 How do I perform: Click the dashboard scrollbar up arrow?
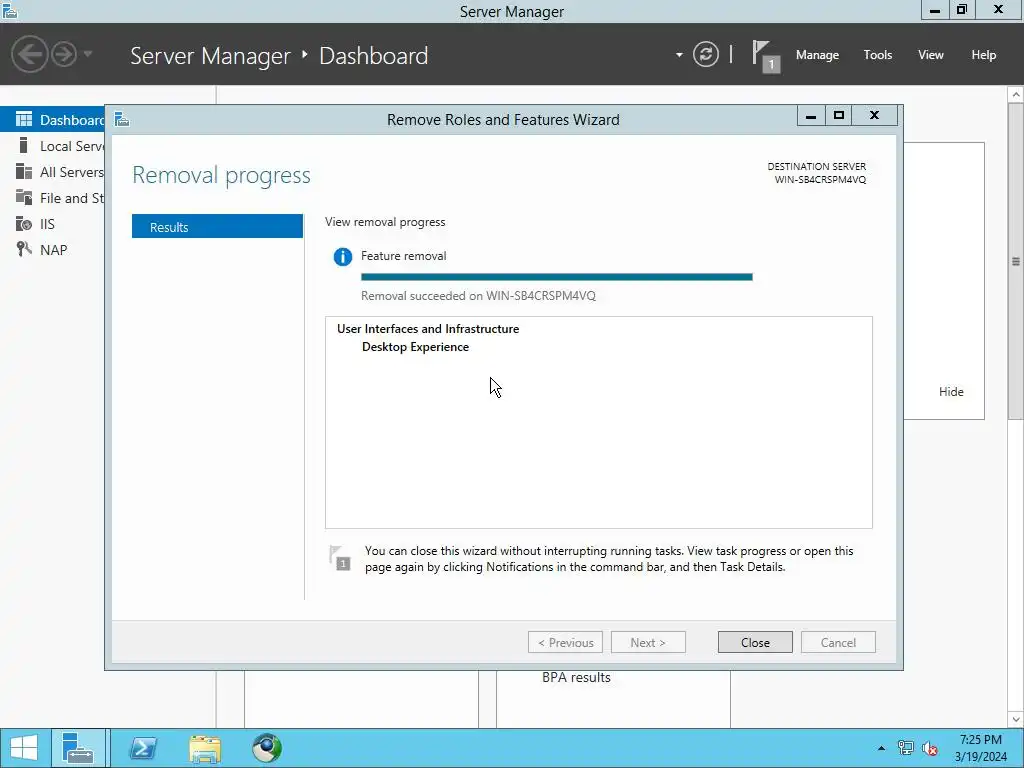pyautogui.click(x=1016, y=95)
